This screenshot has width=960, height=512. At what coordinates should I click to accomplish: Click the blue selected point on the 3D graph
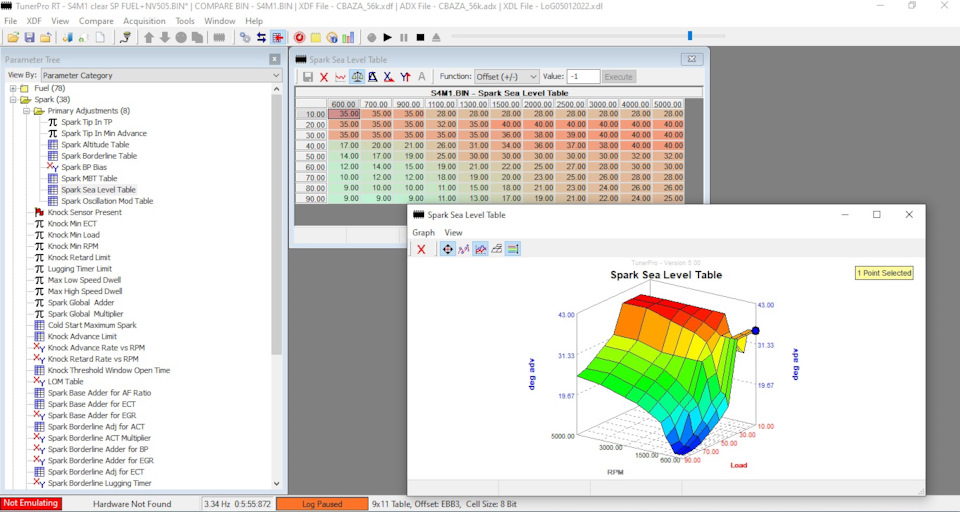pyautogui.click(x=756, y=331)
